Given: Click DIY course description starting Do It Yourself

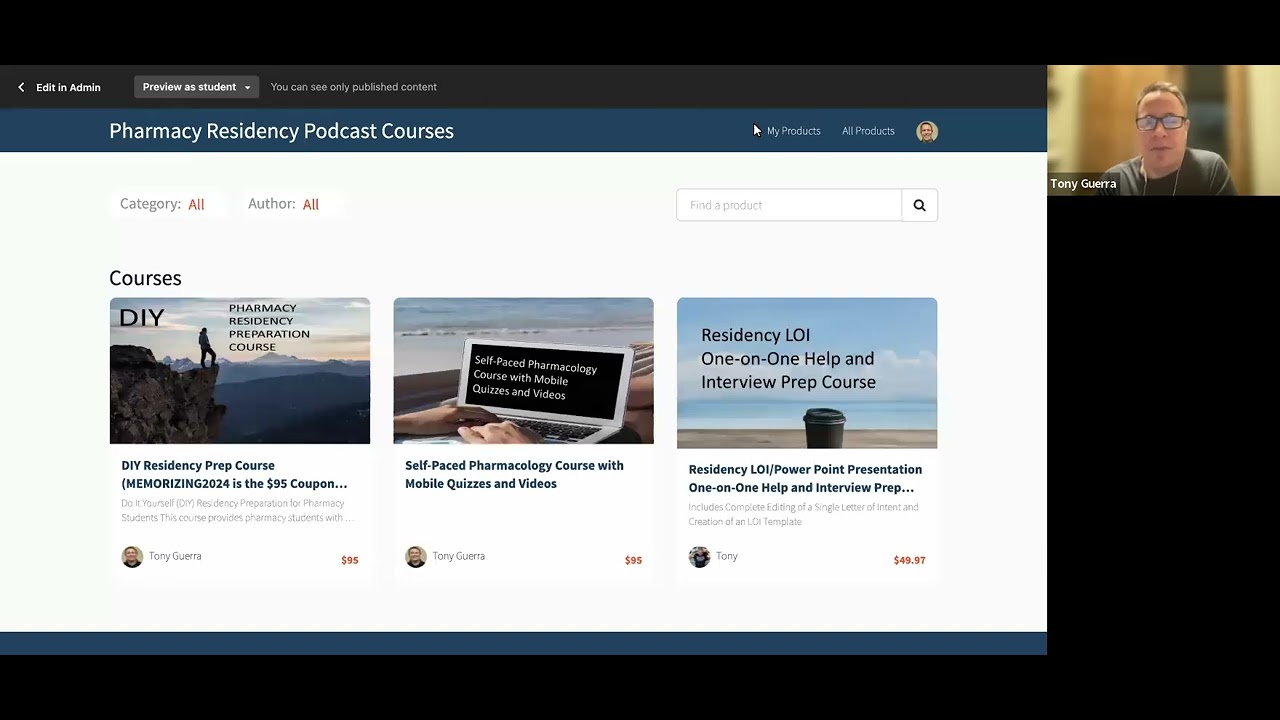Looking at the screenshot, I should pyautogui.click(x=237, y=510).
